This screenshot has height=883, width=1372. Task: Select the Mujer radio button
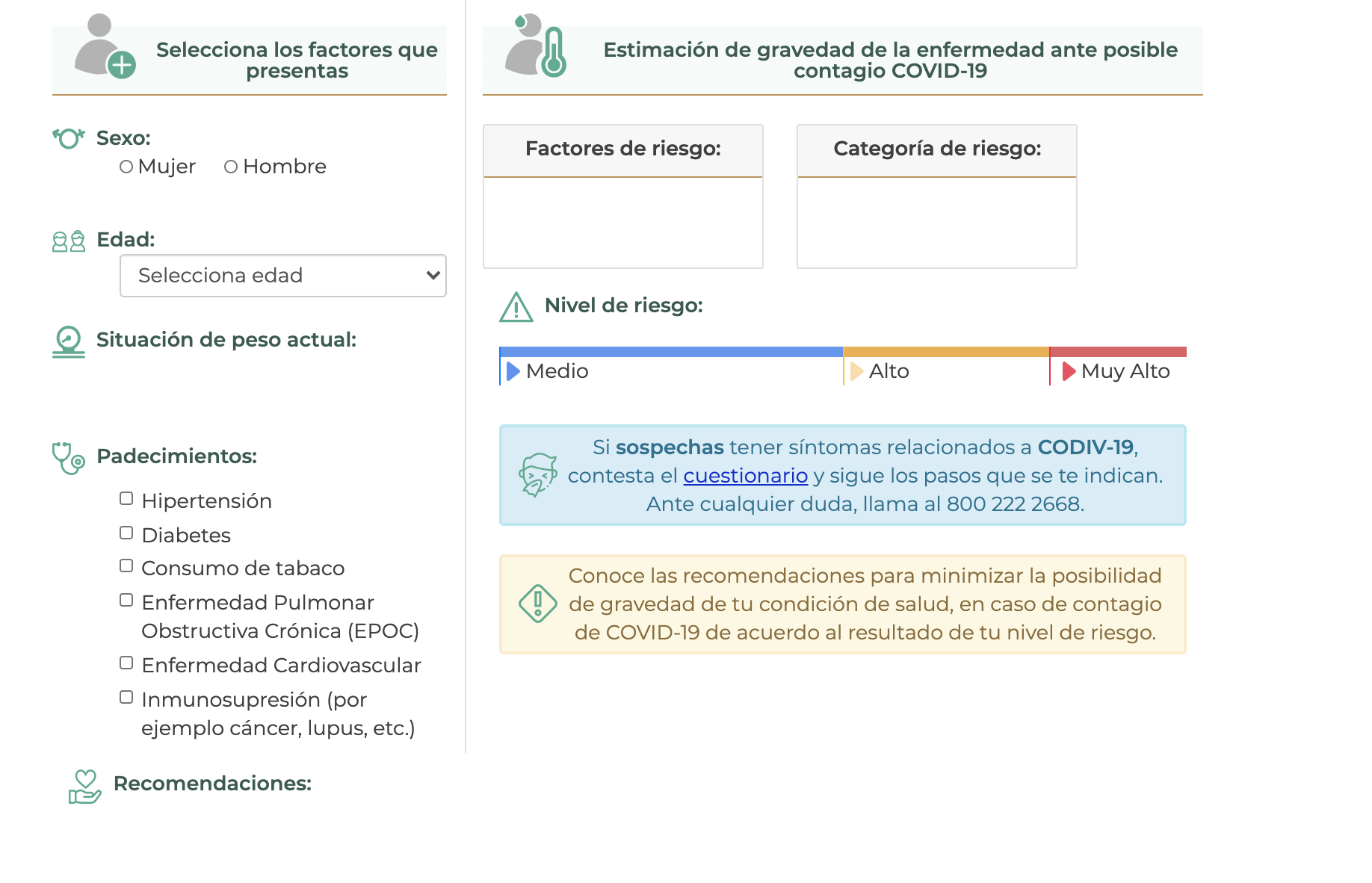(x=126, y=167)
